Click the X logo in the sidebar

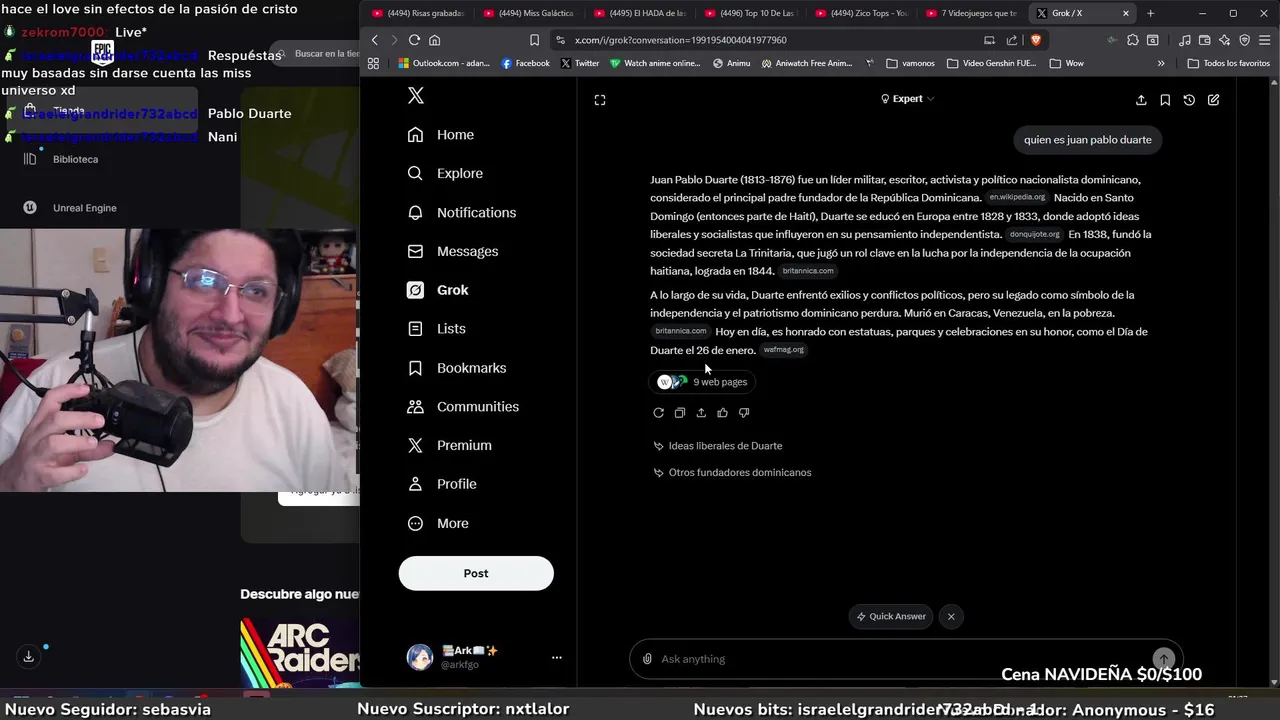[x=416, y=96]
